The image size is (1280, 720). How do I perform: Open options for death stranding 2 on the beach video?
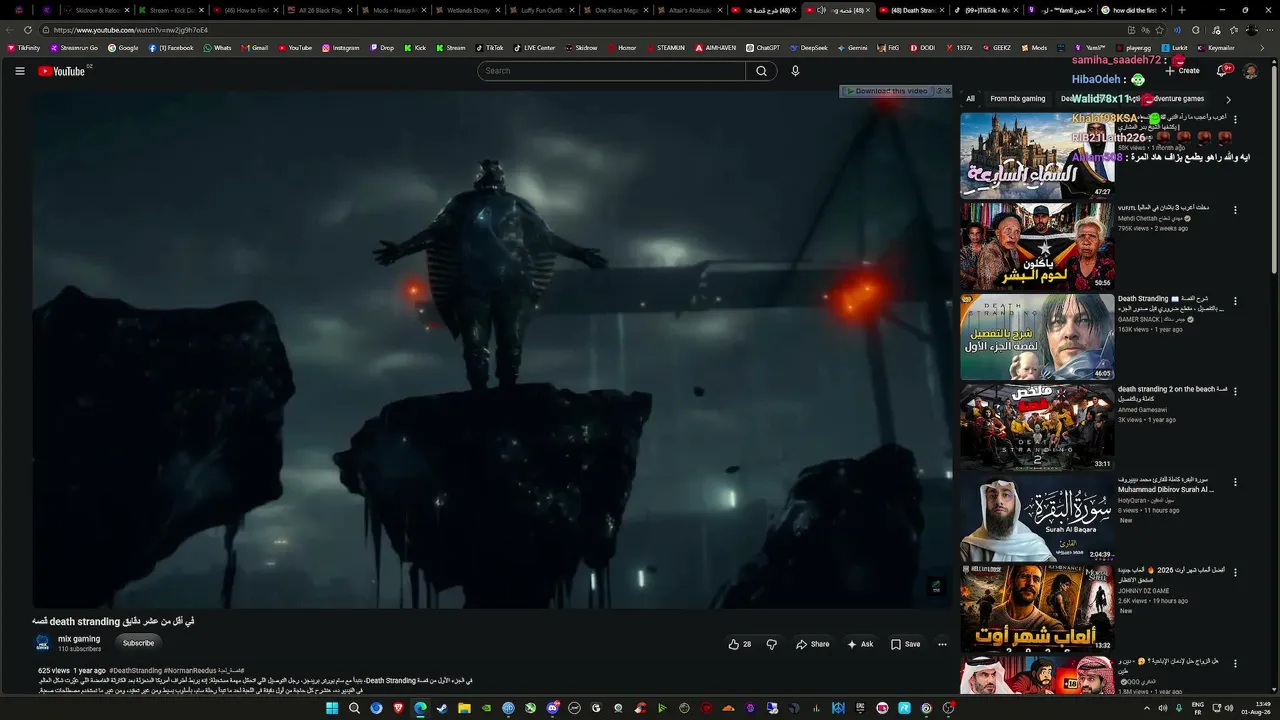1235,391
